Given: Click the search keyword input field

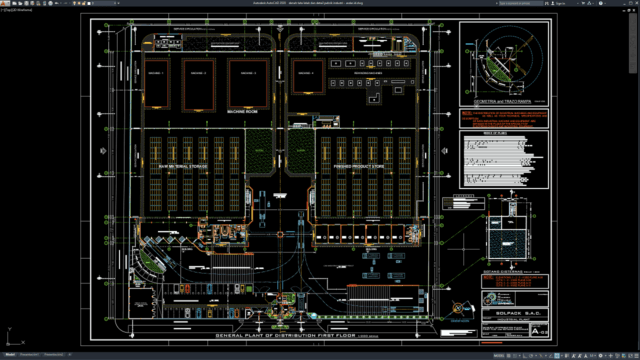Looking at the screenshot, I should pyautogui.click(x=521, y=3).
